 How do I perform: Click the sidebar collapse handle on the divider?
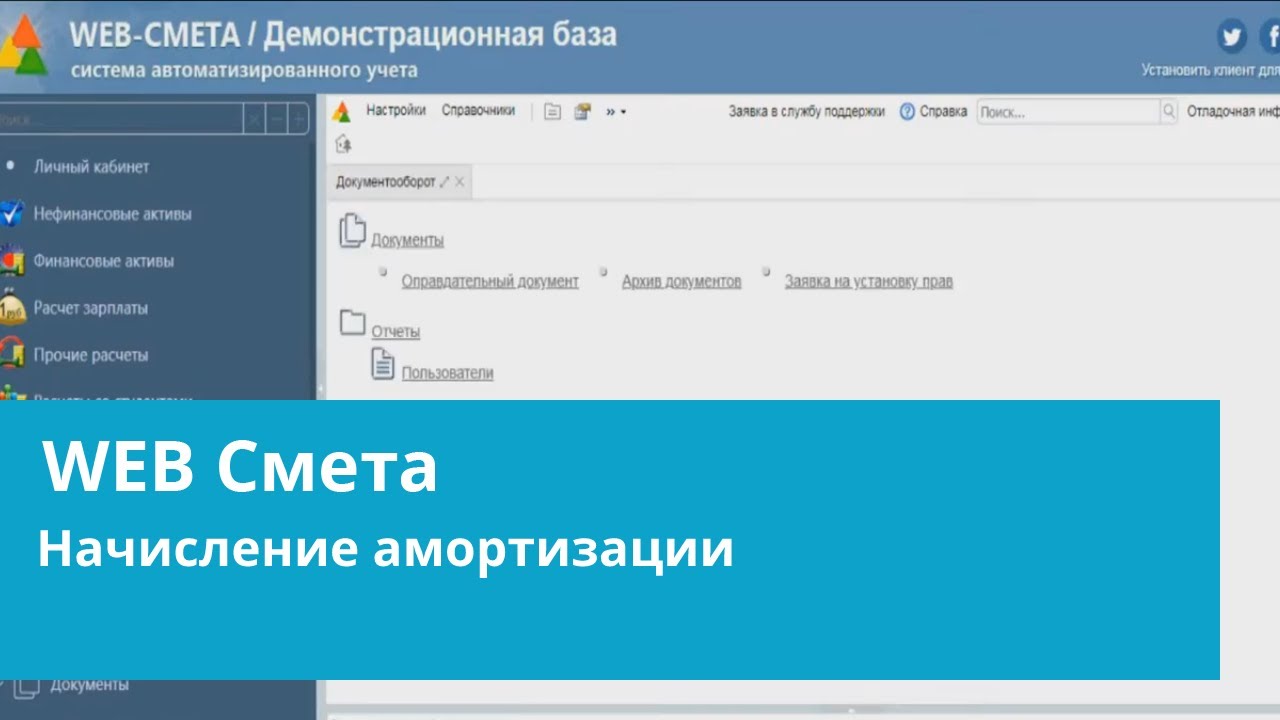tap(321, 388)
